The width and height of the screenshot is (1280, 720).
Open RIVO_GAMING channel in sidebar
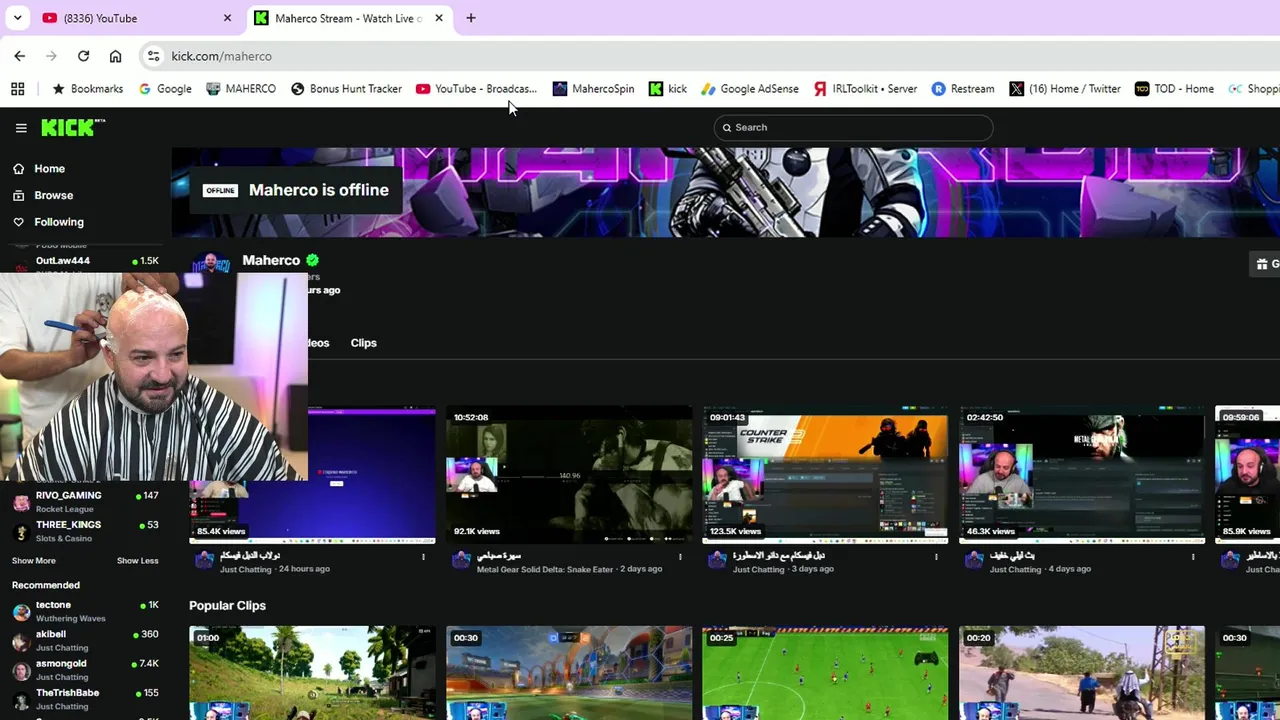pos(85,502)
